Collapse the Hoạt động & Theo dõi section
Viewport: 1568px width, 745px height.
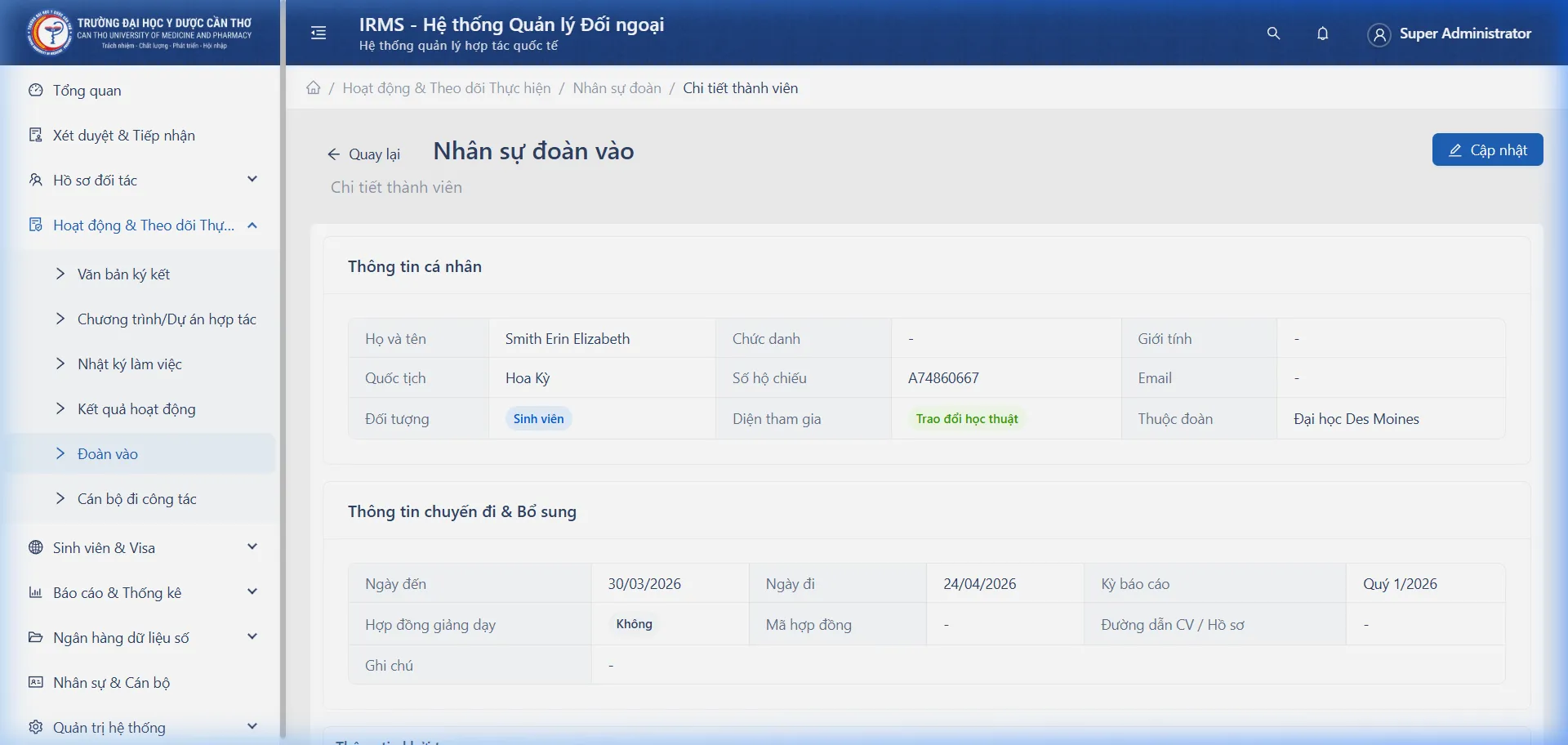click(252, 225)
